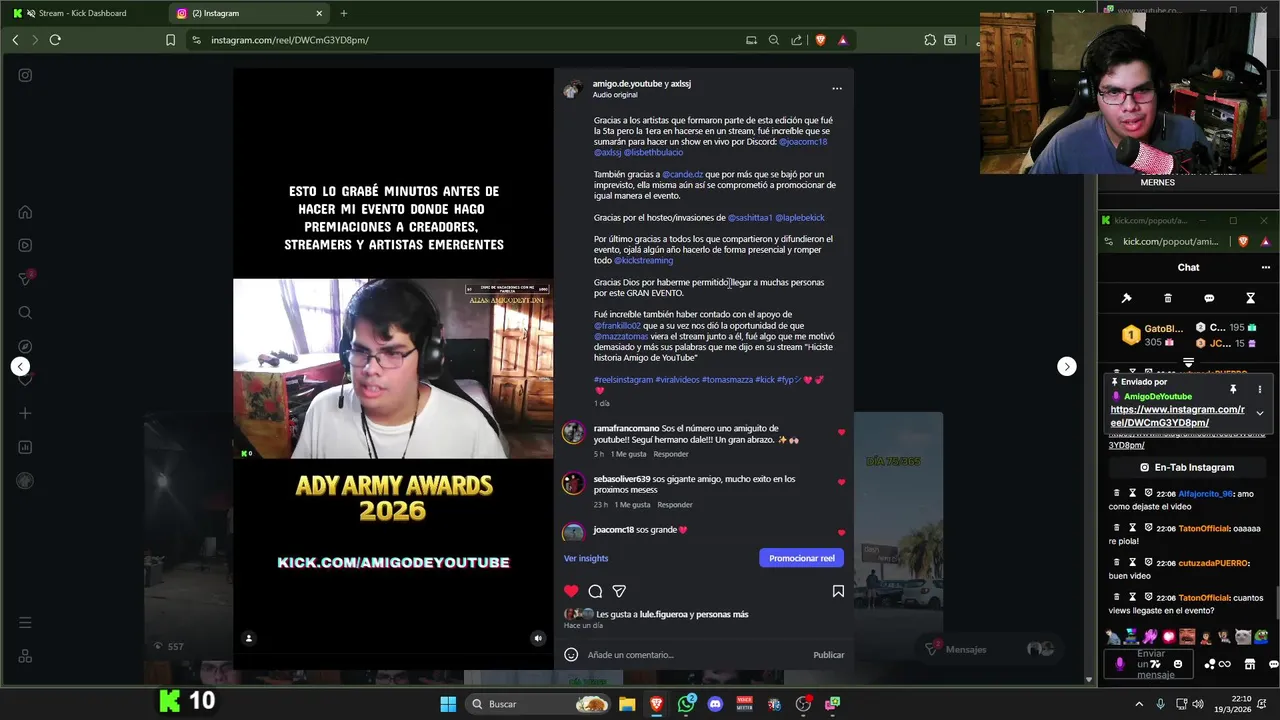Screen dimensions: 1280x720
Task: Open browser extensions puzzle icon
Action: coord(930,40)
